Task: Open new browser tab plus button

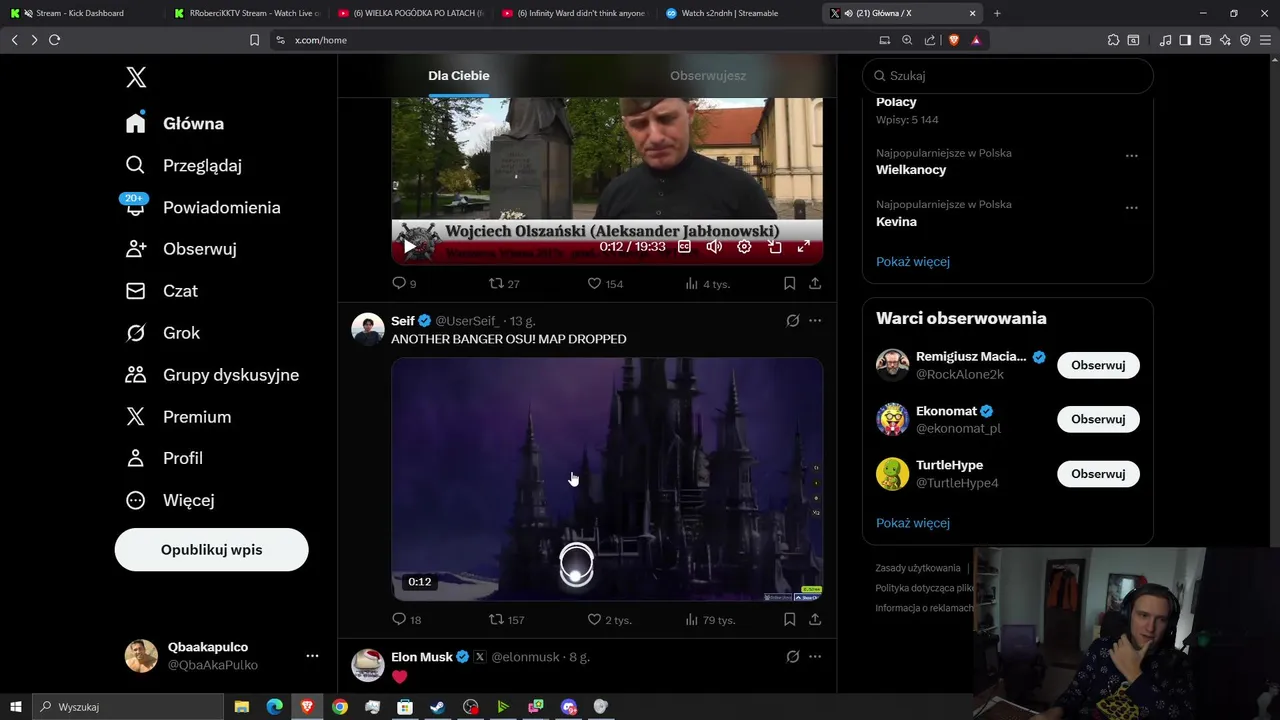Action: 997,13
